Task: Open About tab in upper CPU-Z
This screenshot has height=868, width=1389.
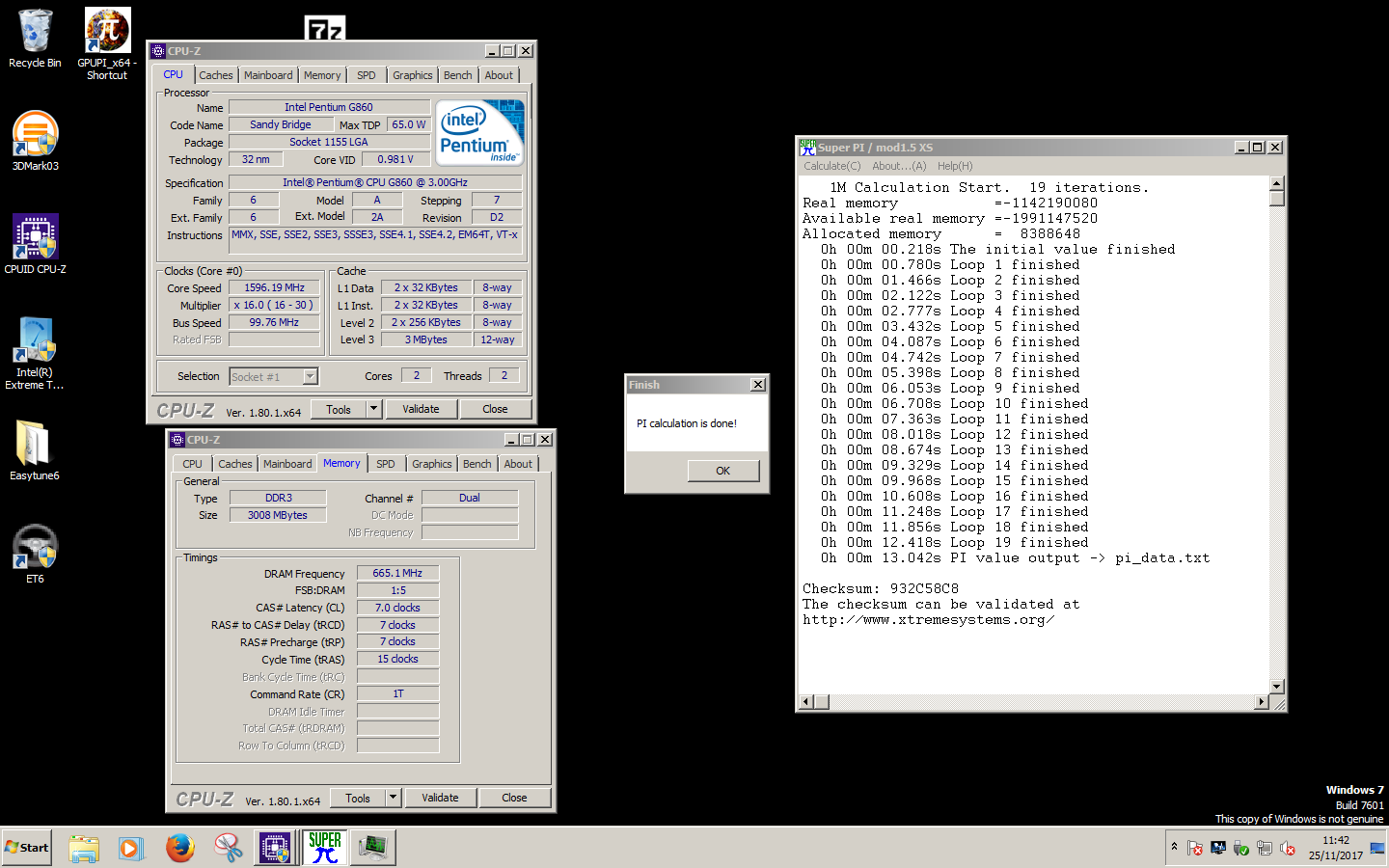Action: pos(500,75)
